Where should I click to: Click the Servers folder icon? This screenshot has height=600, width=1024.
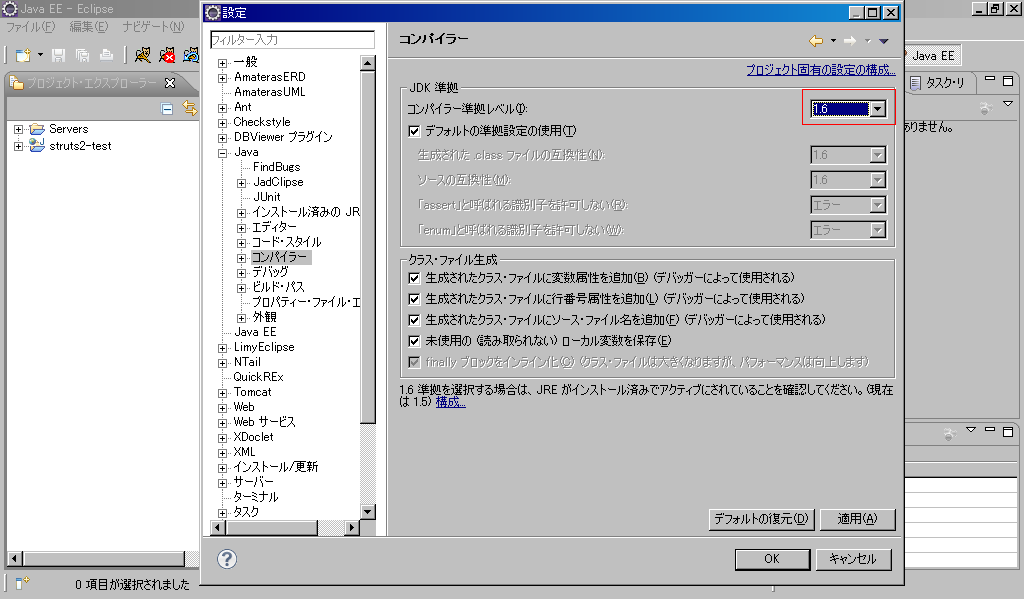(37, 129)
